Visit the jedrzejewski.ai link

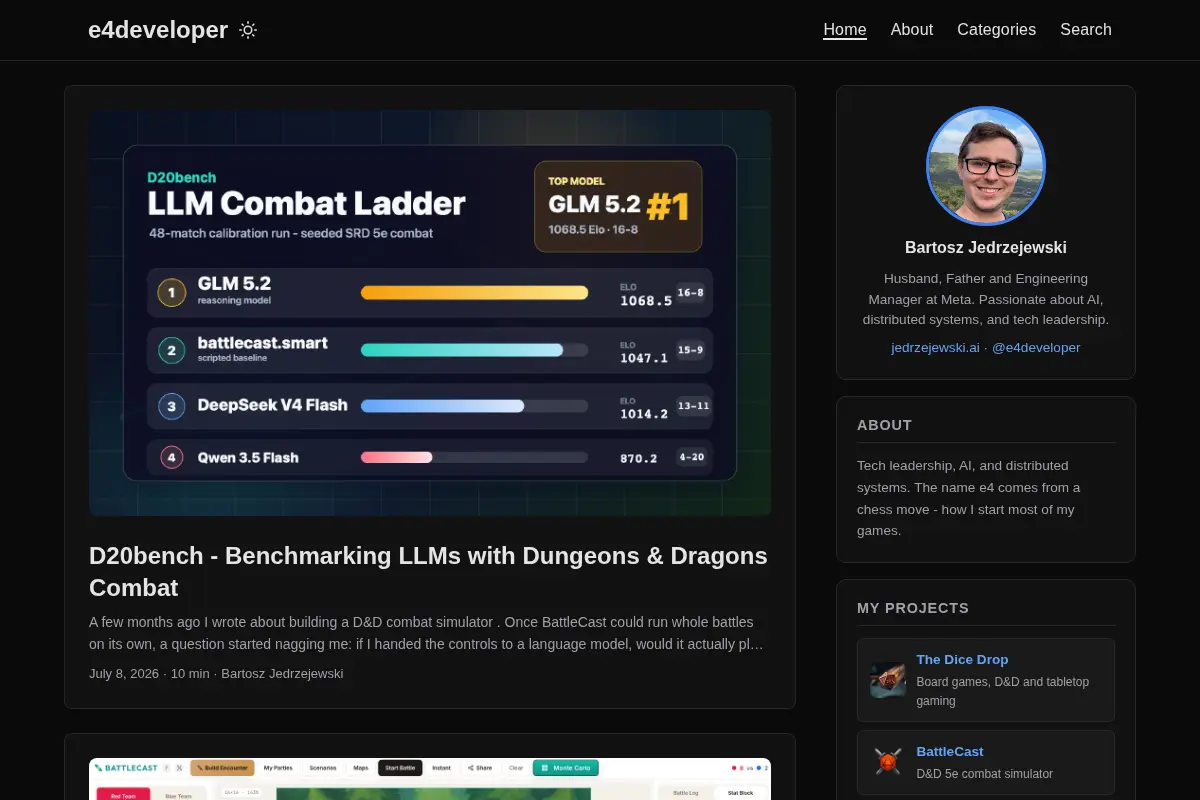(x=935, y=348)
